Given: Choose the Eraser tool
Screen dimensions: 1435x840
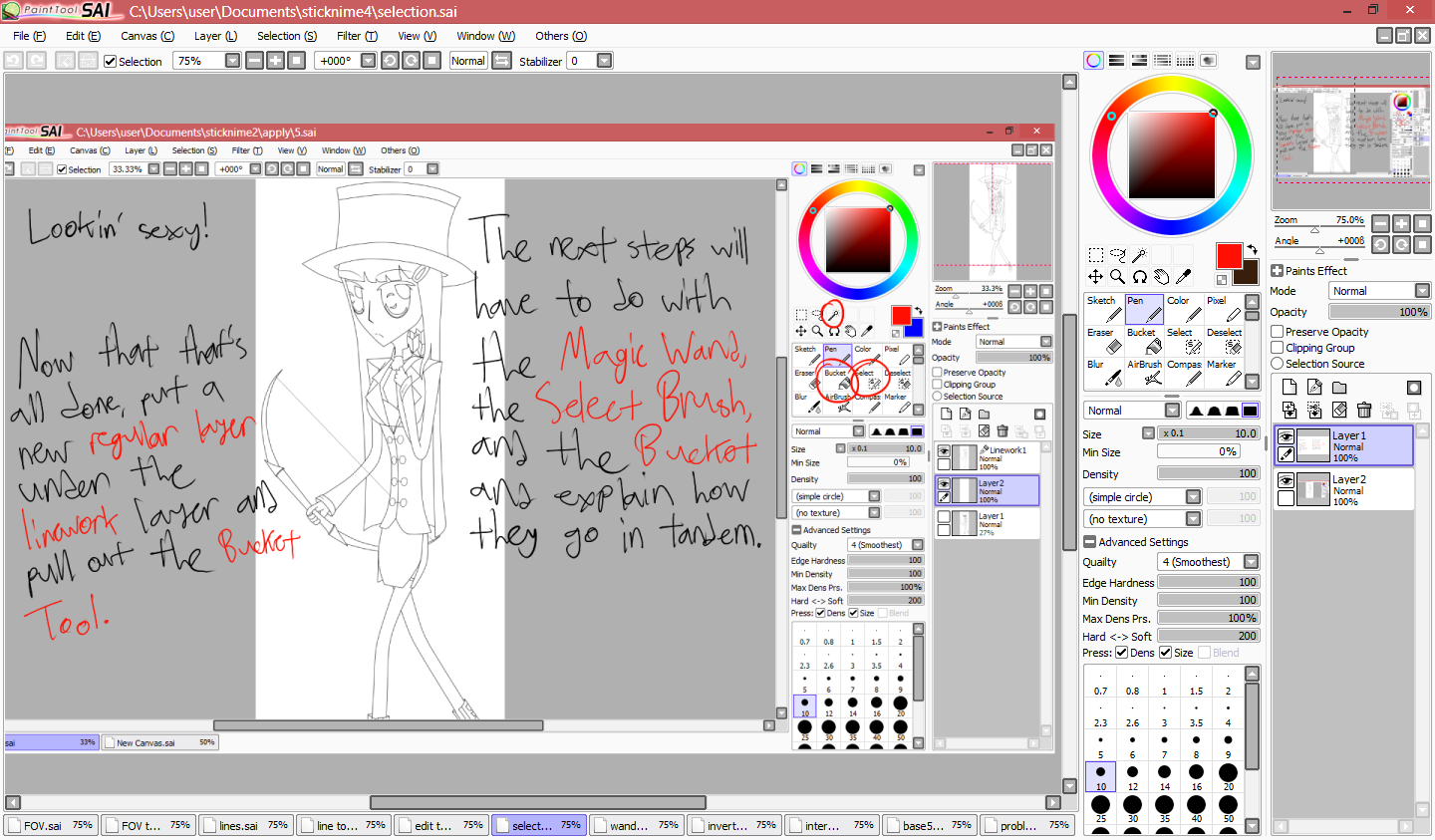Looking at the screenshot, I should pyautogui.click(x=1104, y=342).
